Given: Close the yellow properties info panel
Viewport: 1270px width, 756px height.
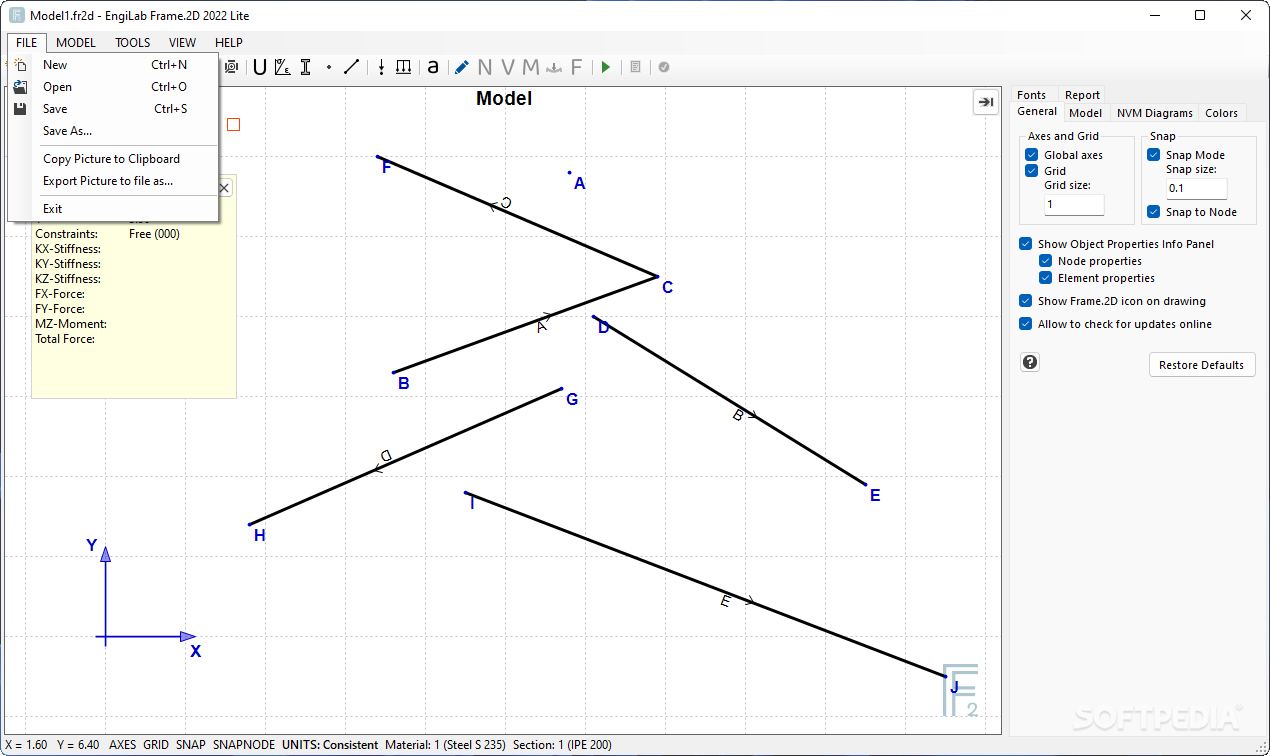Looking at the screenshot, I should click(224, 188).
